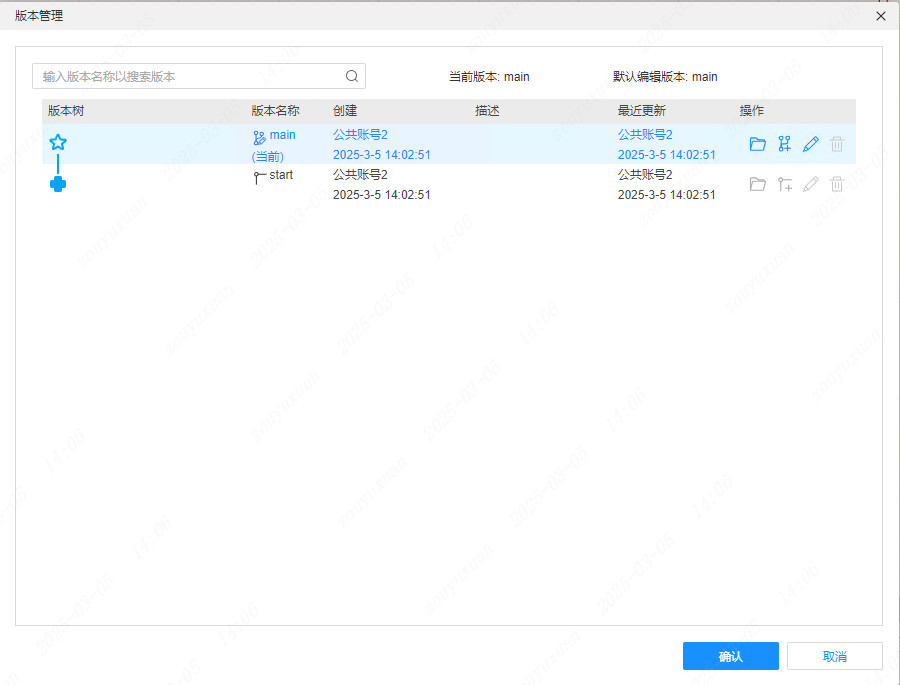Open the start version via folder icon
900x685 pixels.
[x=758, y=183]
